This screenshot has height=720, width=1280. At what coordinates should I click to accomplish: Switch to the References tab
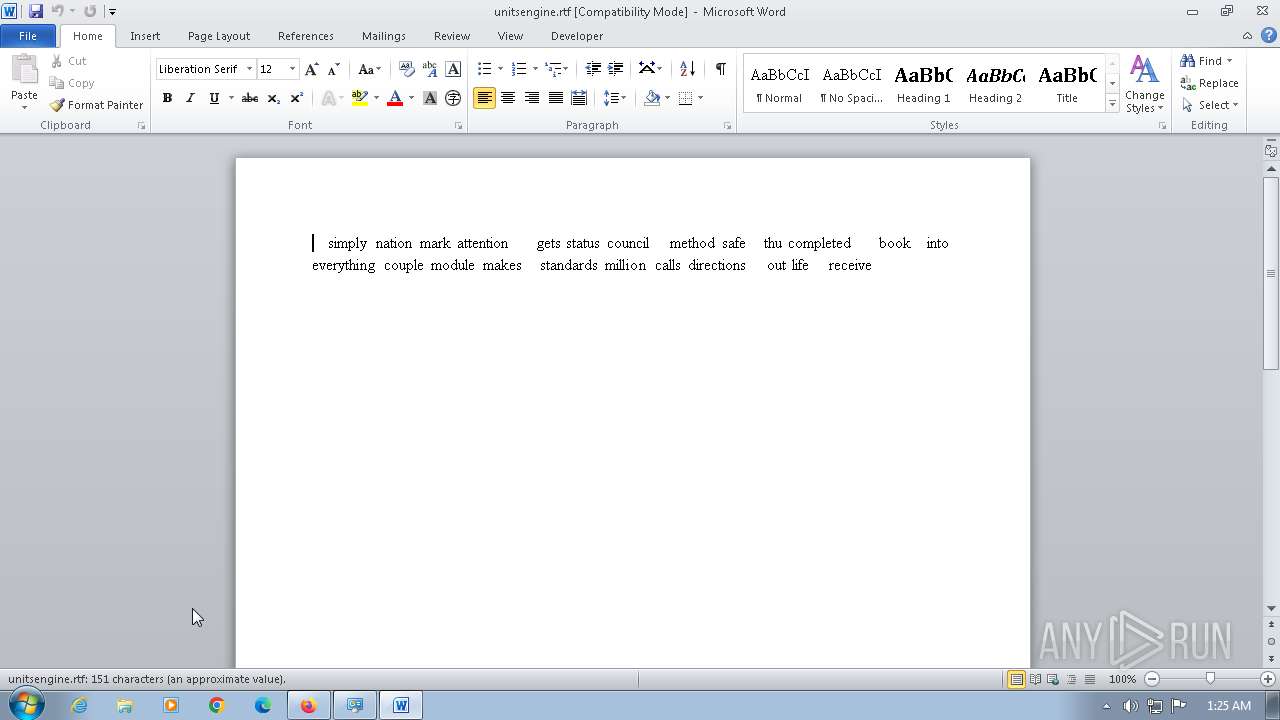tap(306, 36)
